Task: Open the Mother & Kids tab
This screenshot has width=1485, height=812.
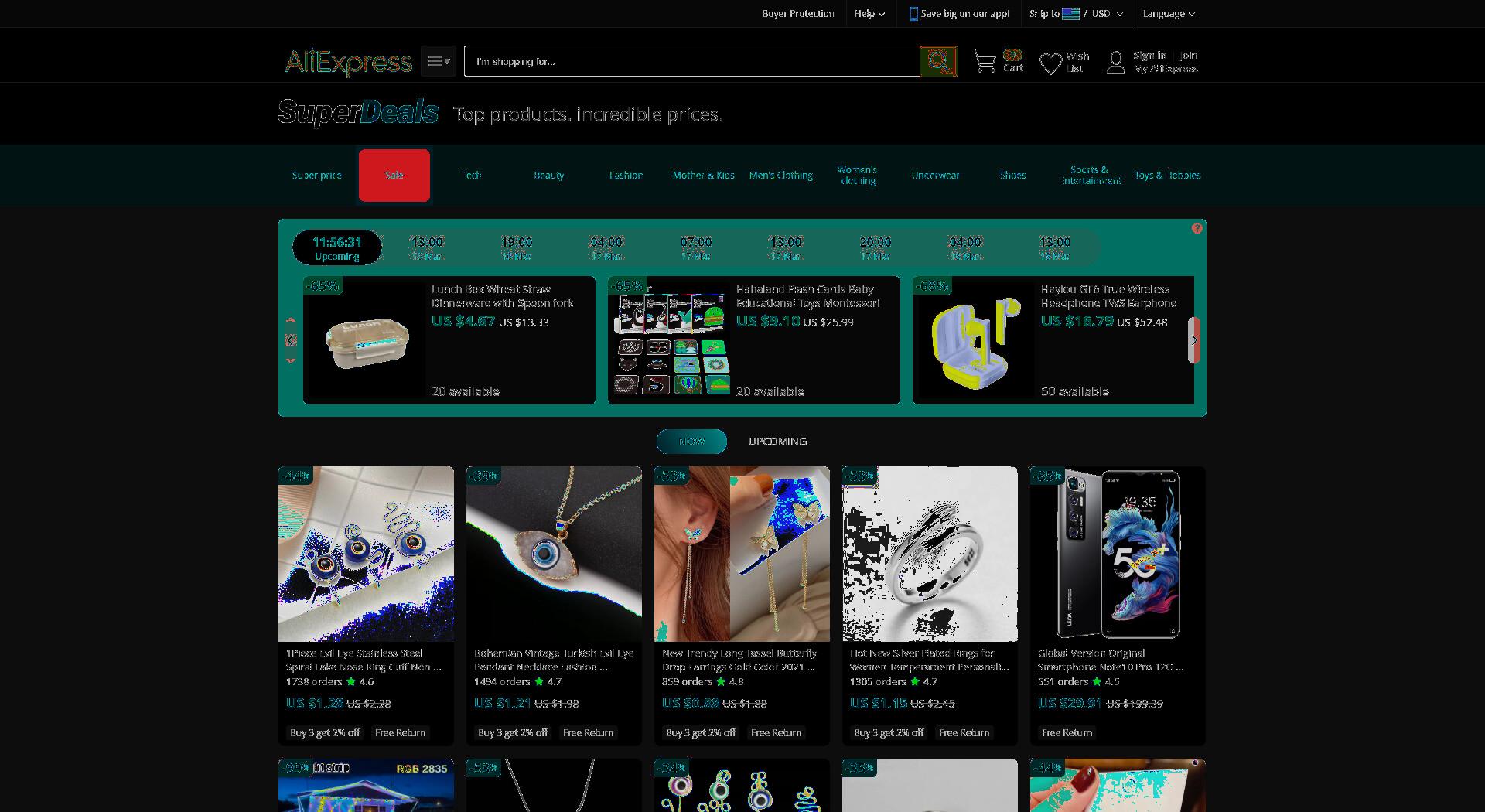Action: point(704,176)
